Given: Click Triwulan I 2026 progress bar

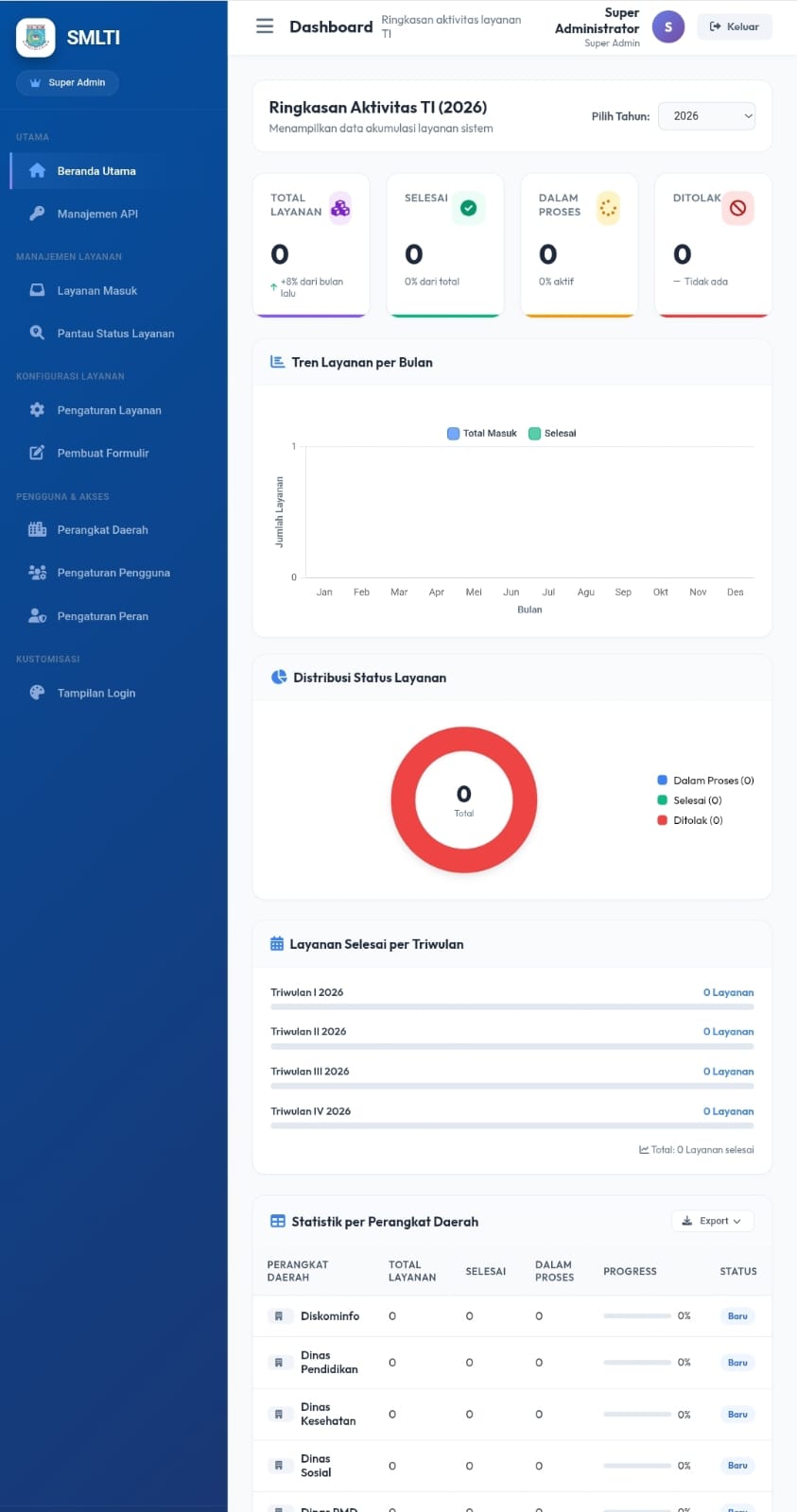Looking at the screenshot, I should point(512,1007).
